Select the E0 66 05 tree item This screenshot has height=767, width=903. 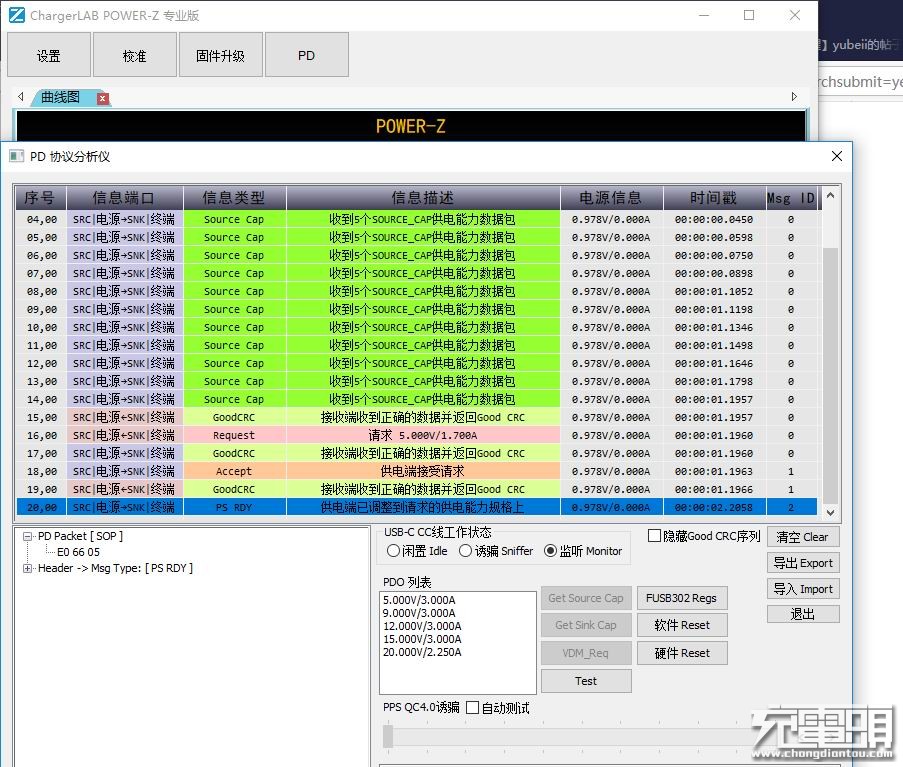78,552
